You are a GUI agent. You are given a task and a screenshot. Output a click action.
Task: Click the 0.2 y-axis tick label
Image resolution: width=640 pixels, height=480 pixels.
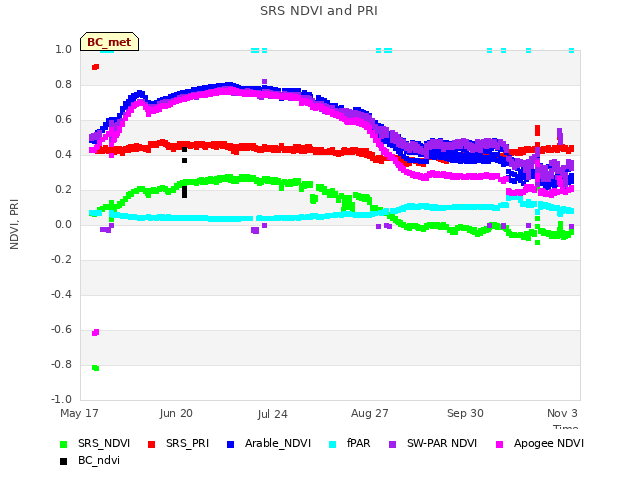tap(64, 190)
